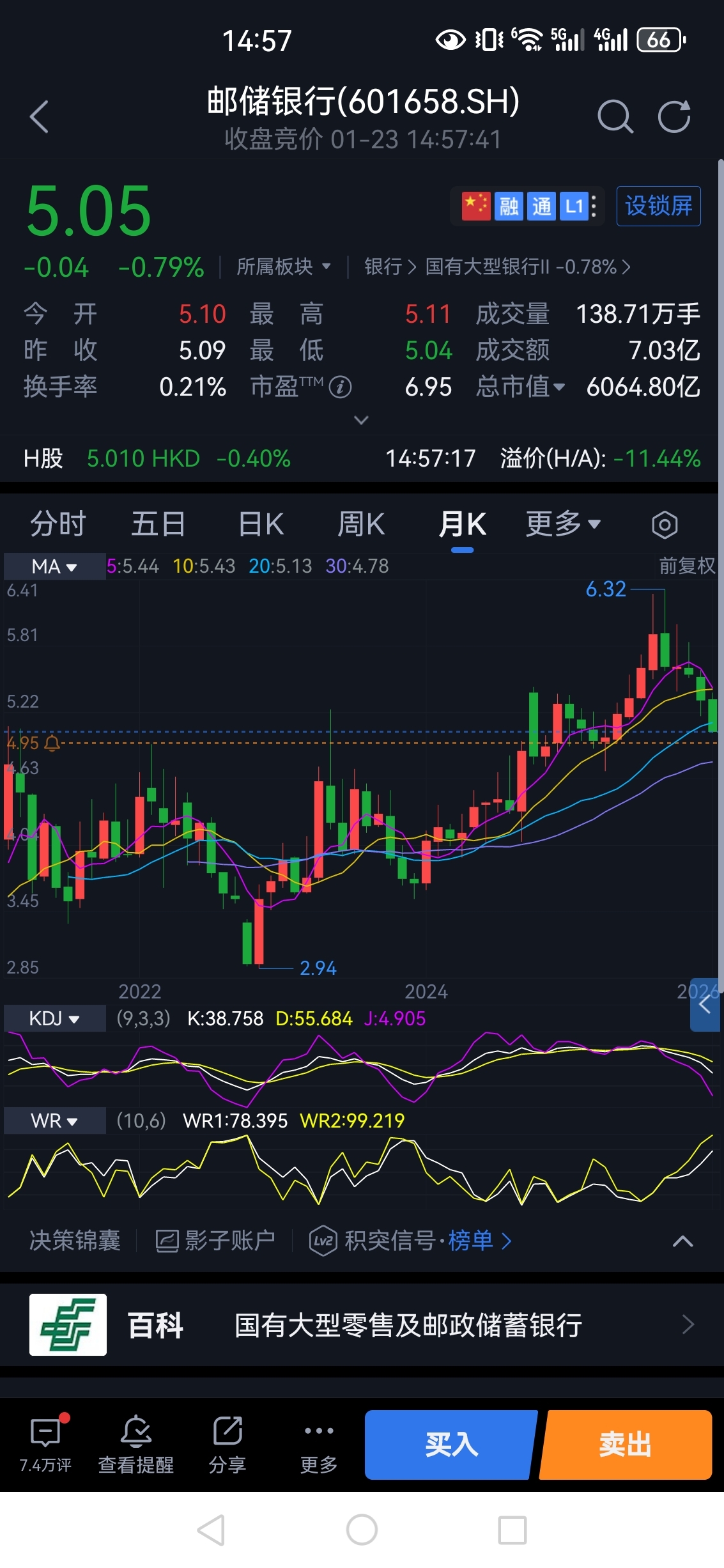Switch to 周K chart tab
The width and height of the screenshot is (724, 1568).
pos(361,524)
